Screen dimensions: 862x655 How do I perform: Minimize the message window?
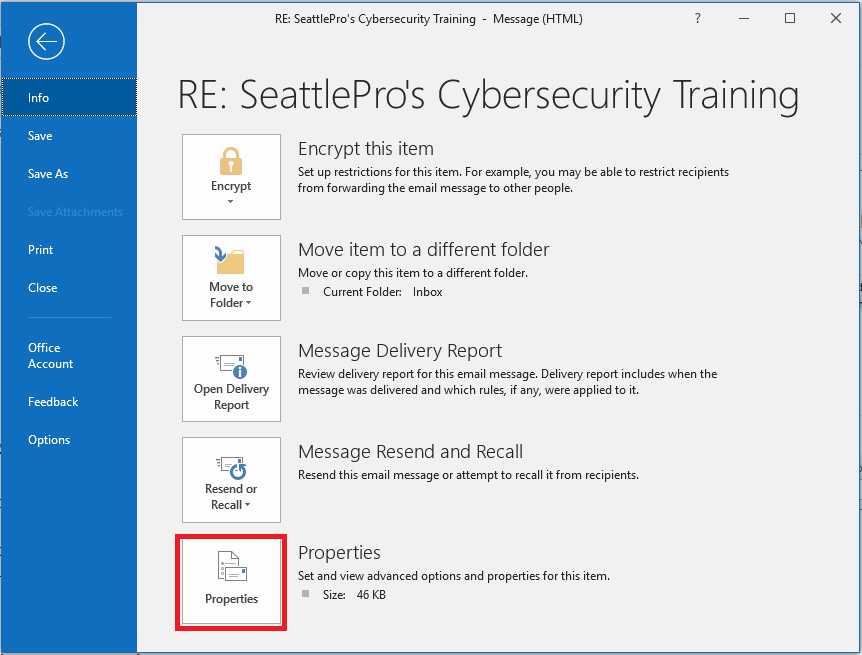744,19
